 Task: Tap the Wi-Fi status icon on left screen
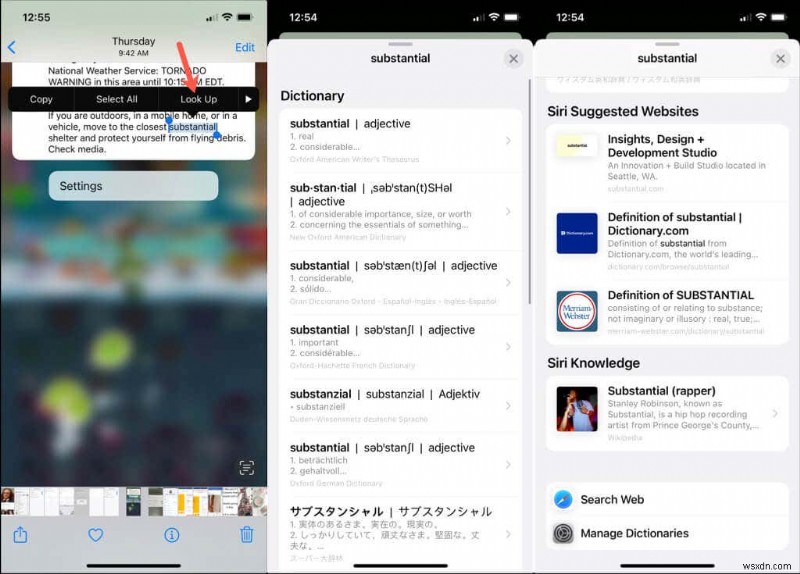point(227,17)
